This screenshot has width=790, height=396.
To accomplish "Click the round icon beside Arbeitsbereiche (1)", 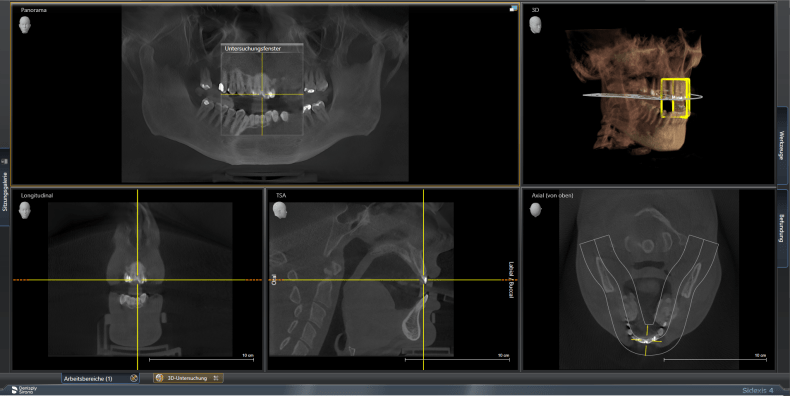I will coord(134,378).
